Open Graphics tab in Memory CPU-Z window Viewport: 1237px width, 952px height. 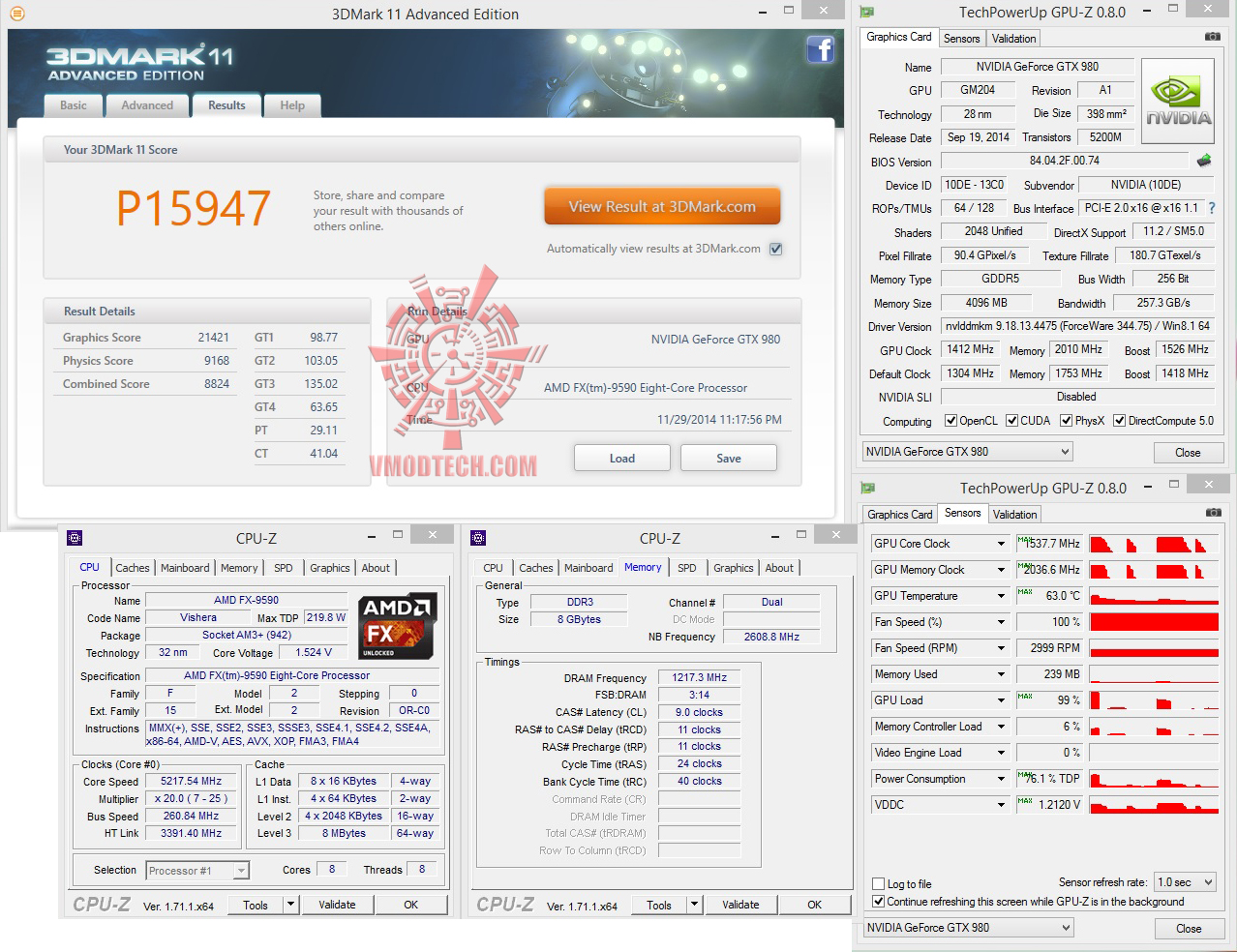pyautogui.click(x=734, y=568)
